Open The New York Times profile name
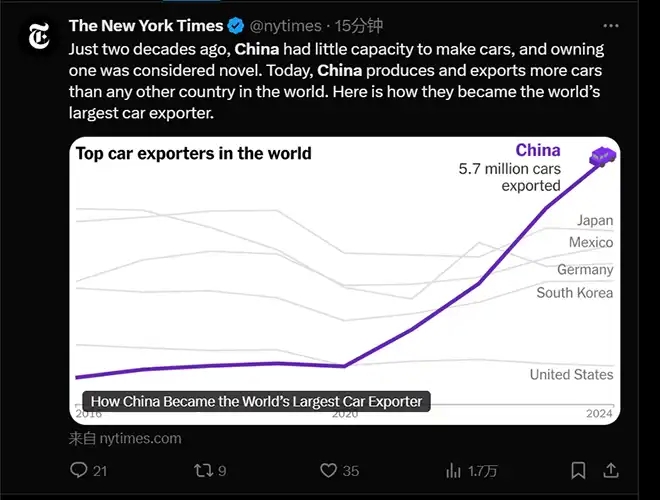The width and height of the screenshot is (660, 500). tap(145, 26)
